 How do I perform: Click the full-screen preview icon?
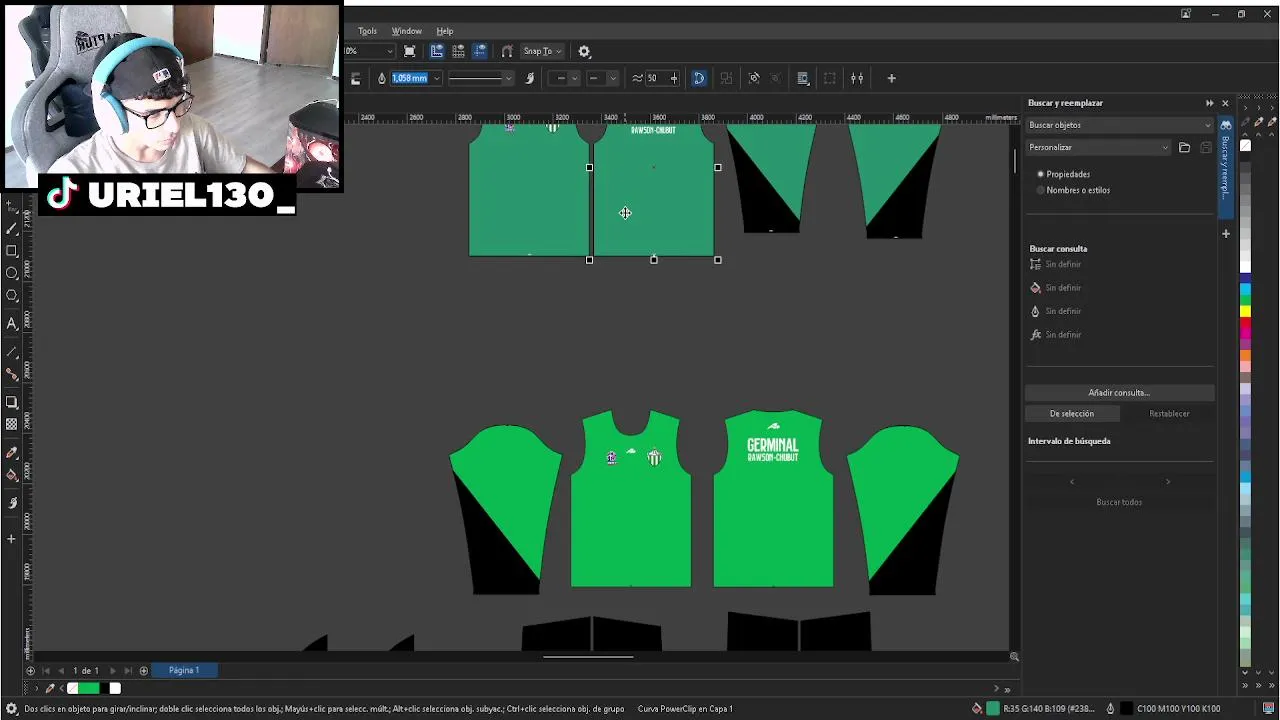tap(410, 51)
